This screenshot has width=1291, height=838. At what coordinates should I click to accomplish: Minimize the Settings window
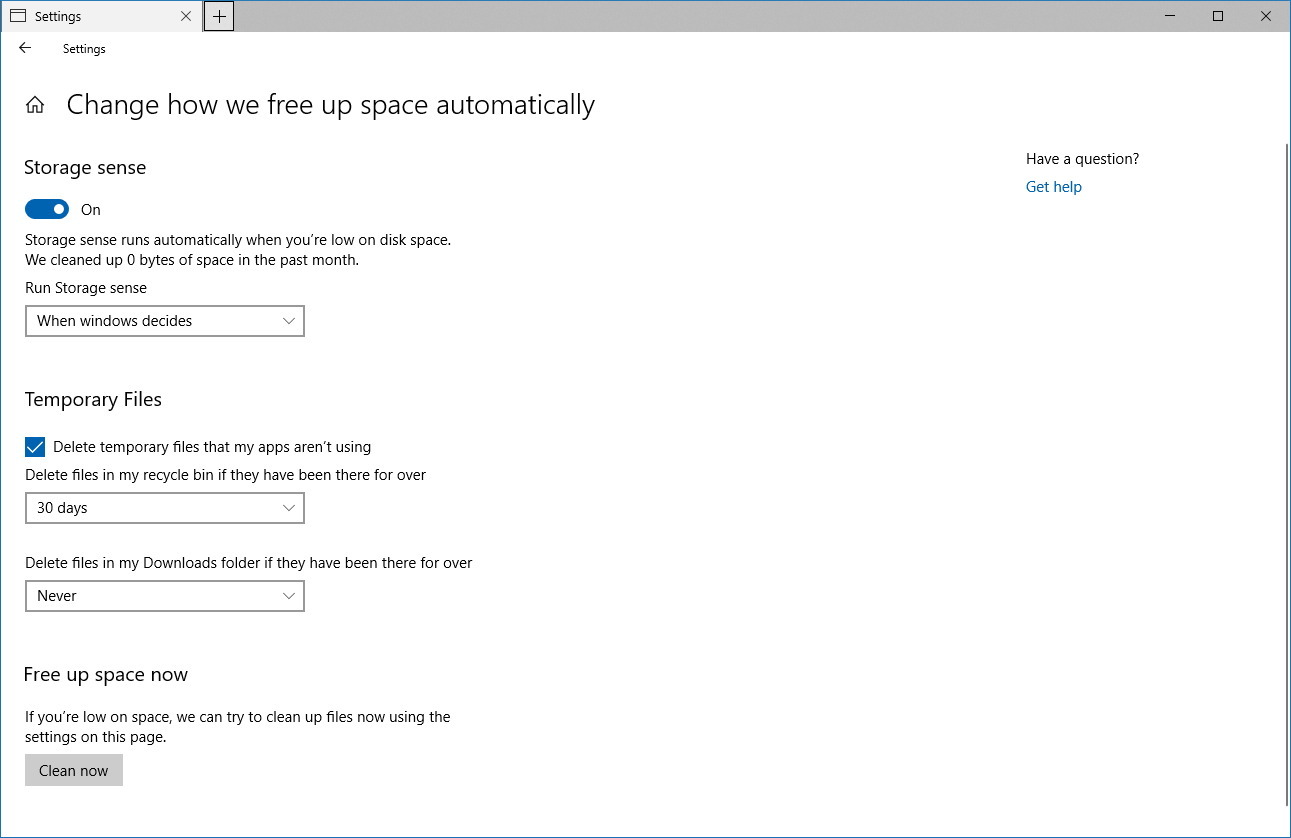(x=1172, y=16)
